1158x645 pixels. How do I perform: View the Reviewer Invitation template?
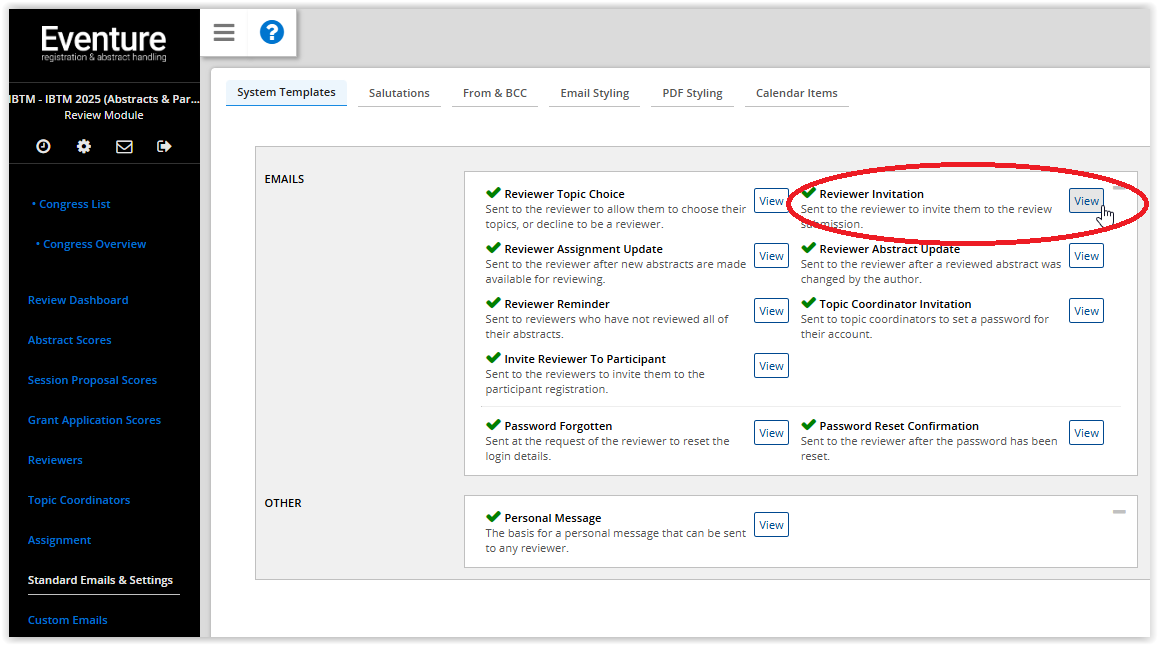coord(1086,201)
